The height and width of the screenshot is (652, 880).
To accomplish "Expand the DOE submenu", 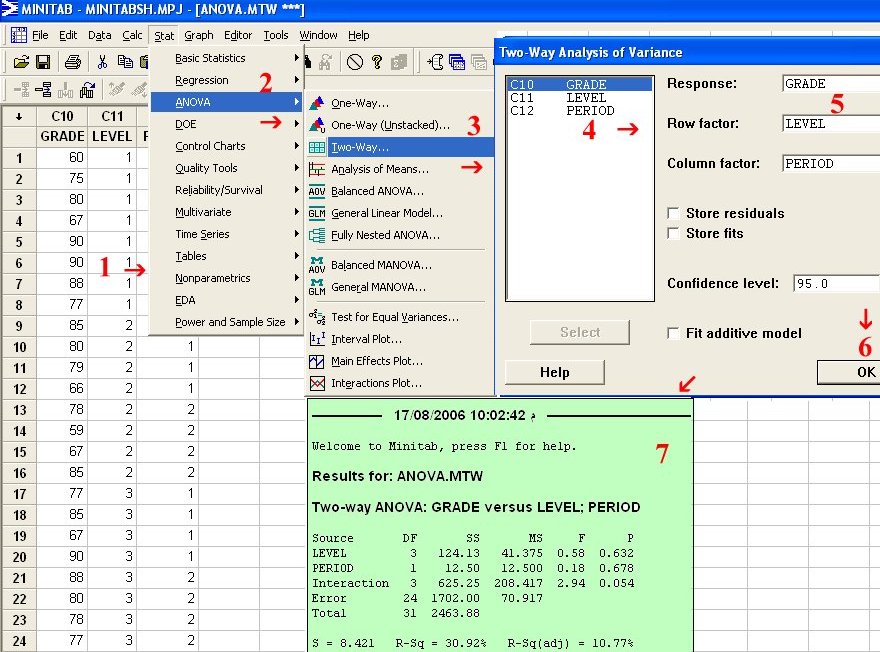I will coord(227,124).
